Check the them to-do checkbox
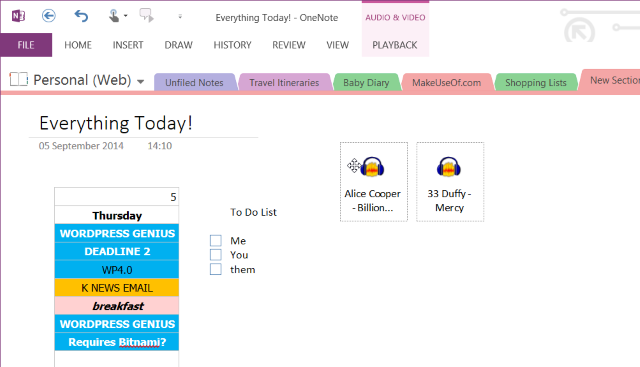This screenshot has width=640, height=367. pos(216,269)
